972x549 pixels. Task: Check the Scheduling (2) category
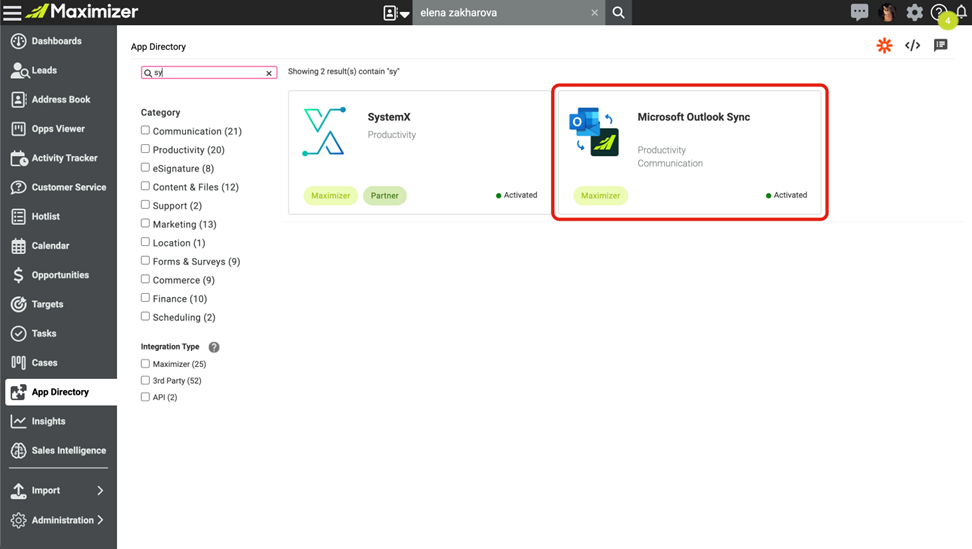(145, 316)
